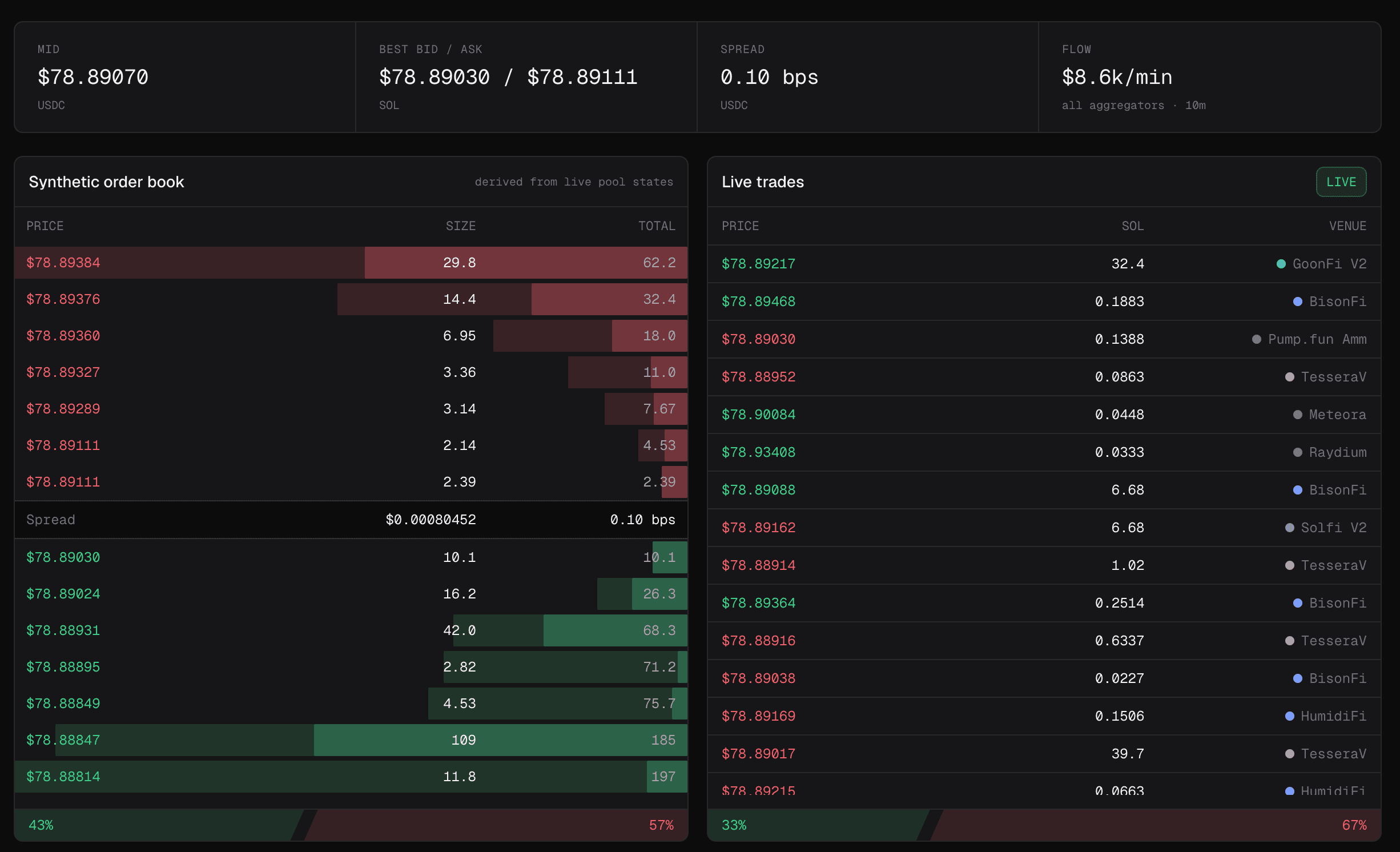Click the VENUE column header
The height and width of the screenshot is (852, 1400).
1347,226
